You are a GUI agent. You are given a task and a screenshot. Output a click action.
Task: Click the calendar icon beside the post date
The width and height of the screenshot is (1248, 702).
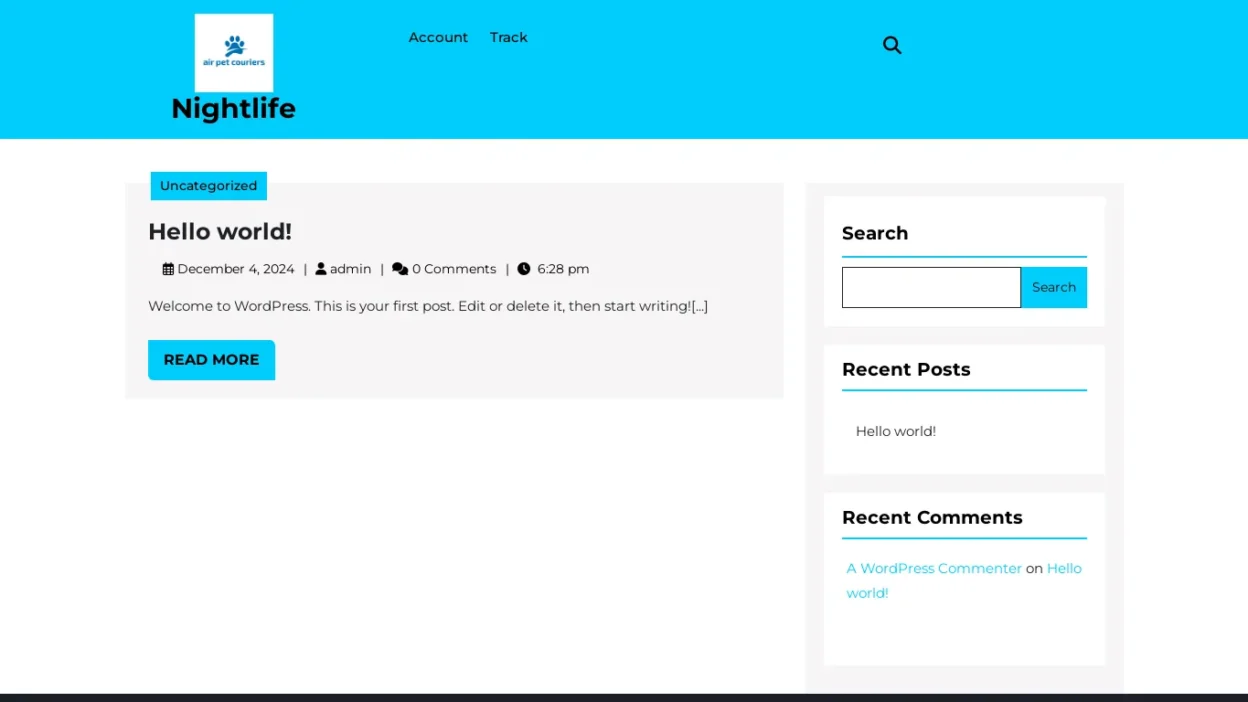coord(168,269)
